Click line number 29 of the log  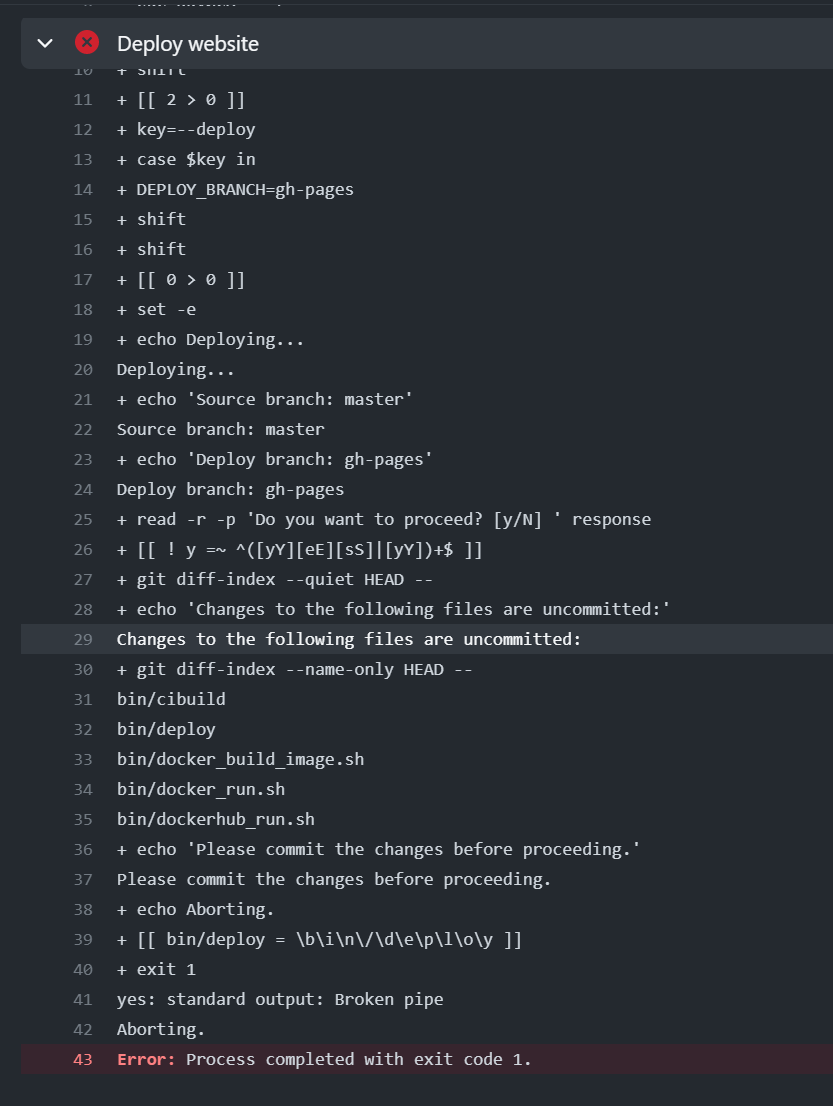tap(82, 639)
